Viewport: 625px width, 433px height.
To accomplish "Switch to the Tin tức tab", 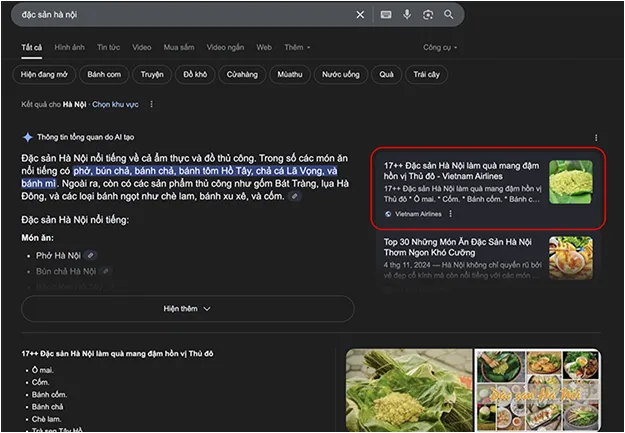I will click(x=108, y=47).
